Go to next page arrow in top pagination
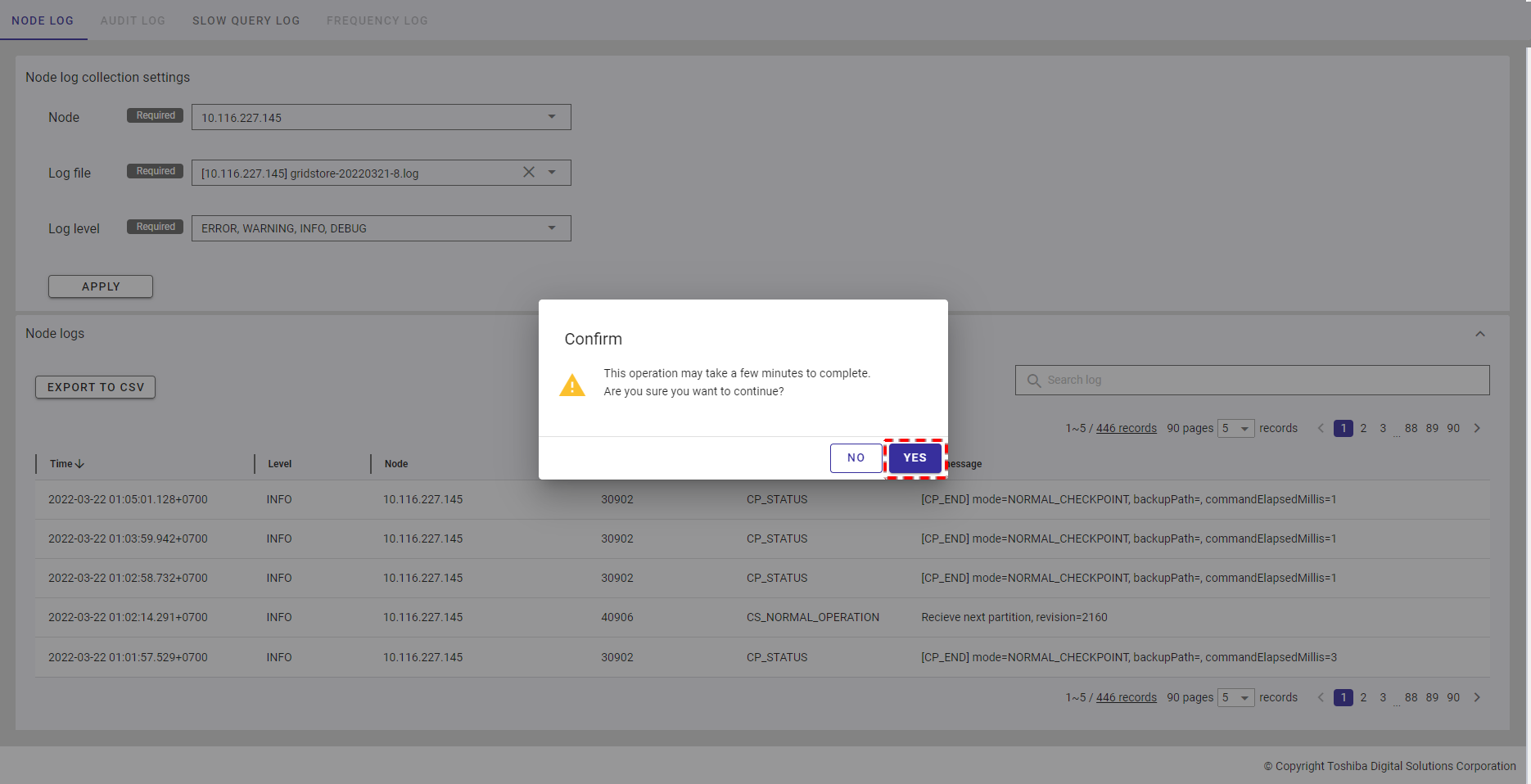 [1477, 428]
